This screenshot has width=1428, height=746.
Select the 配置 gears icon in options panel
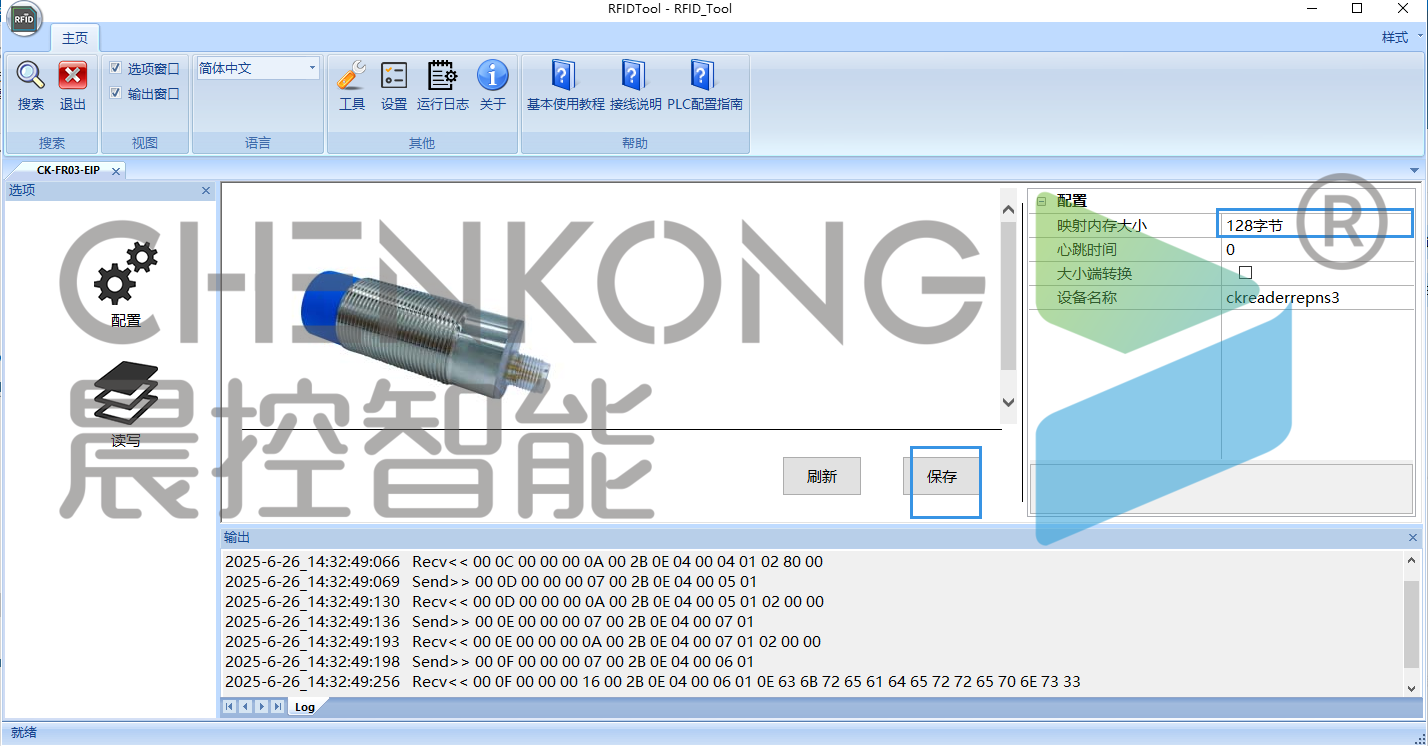(x=126, y=273)
